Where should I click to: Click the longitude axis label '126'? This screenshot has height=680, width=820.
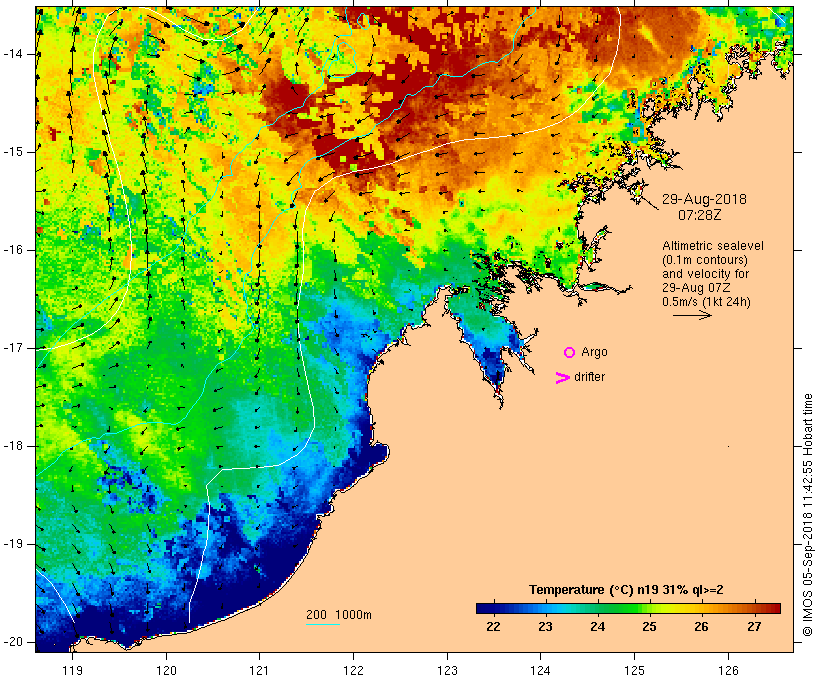[728, 670]
